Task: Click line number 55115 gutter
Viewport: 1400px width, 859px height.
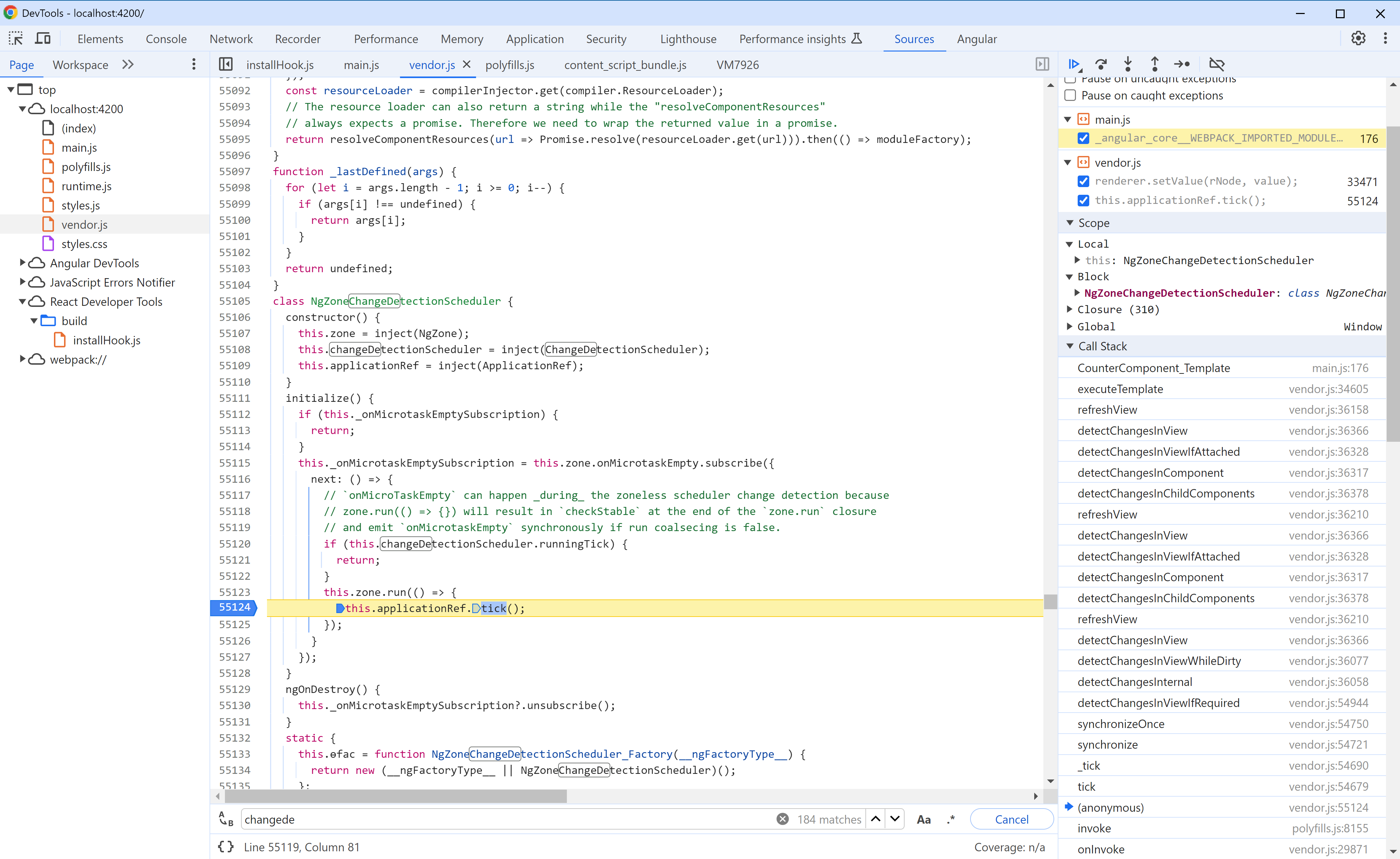Action: [x=234, y=463]
